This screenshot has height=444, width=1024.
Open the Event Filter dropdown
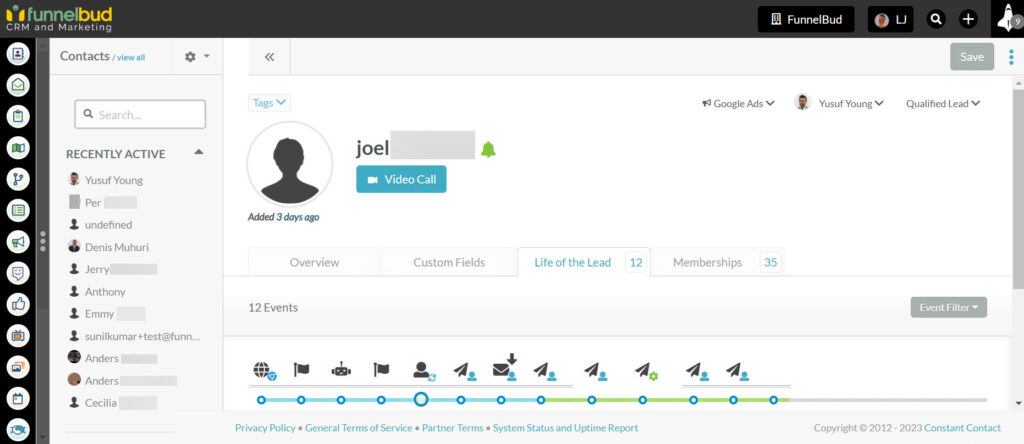[x=948, y=307]
